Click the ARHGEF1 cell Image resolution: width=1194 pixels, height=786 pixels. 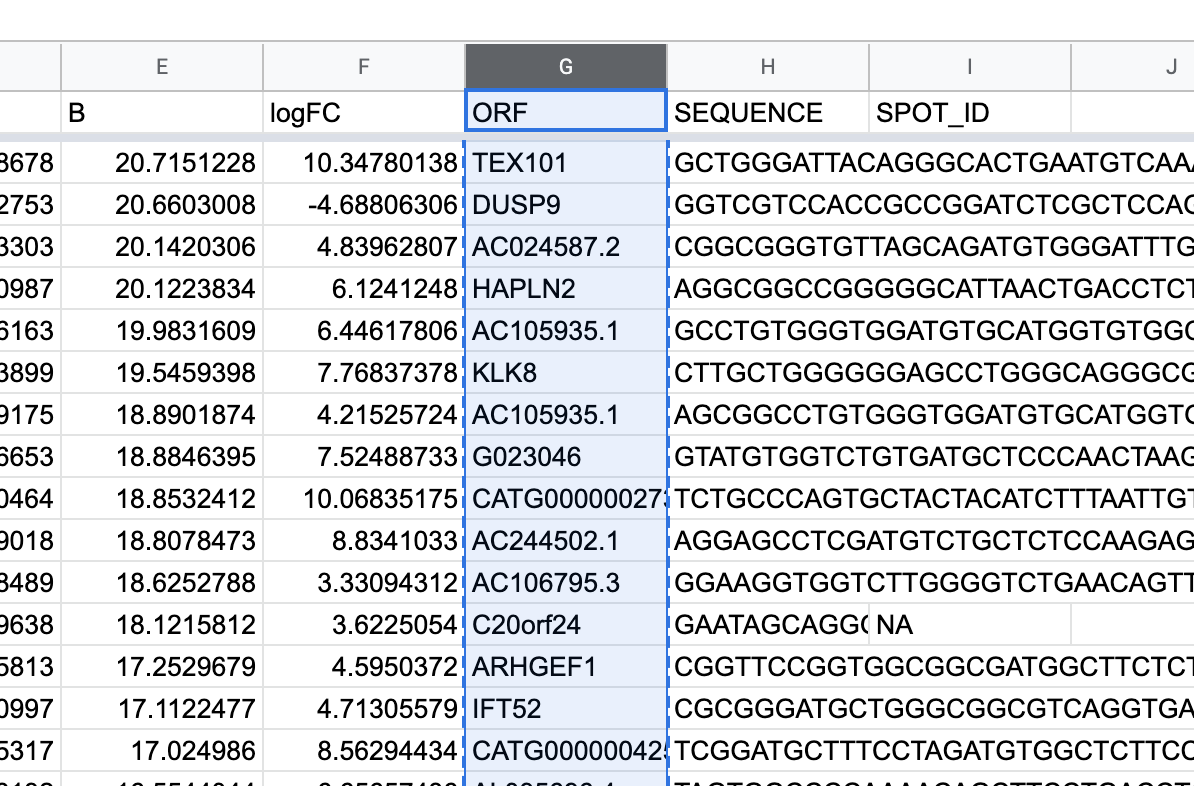pyautogui.click(x=566, y=666)
